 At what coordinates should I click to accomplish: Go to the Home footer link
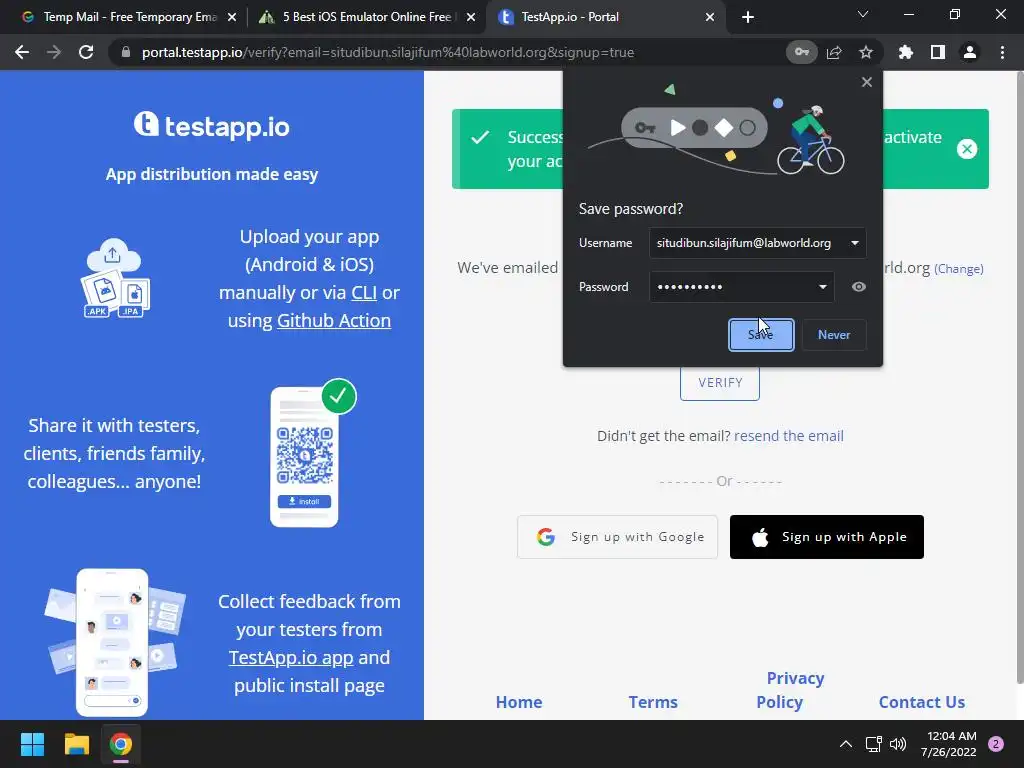[x=519, y=702]
